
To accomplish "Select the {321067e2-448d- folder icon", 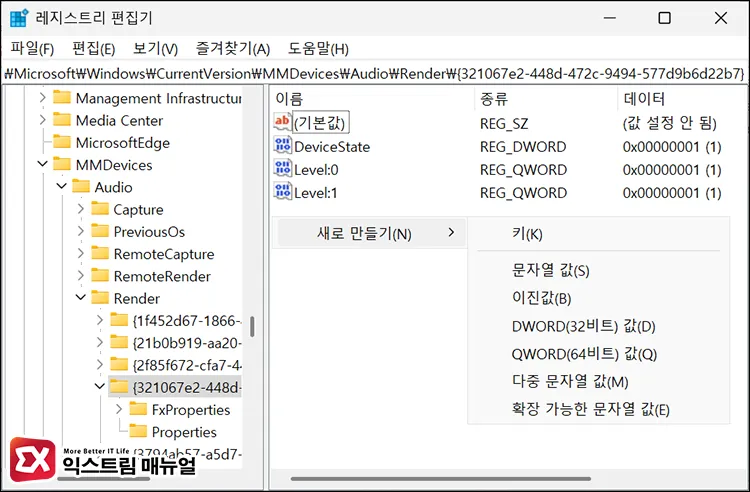I will (119, 387).
